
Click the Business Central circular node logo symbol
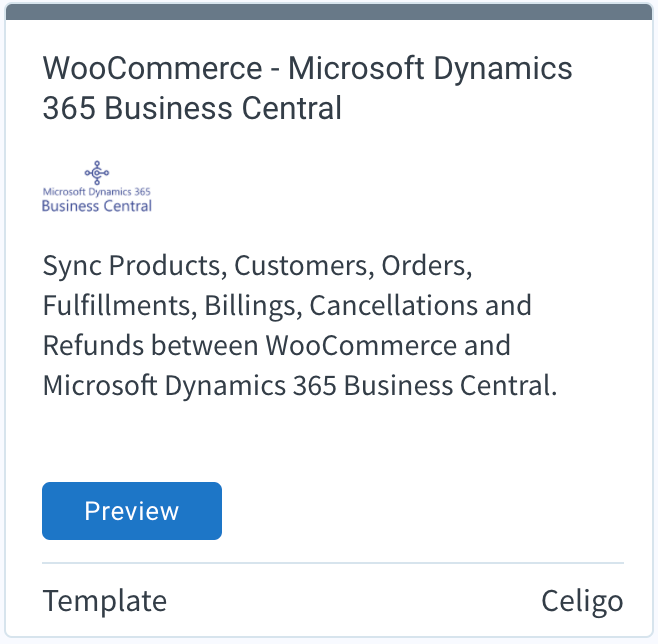tap(97, 172)
